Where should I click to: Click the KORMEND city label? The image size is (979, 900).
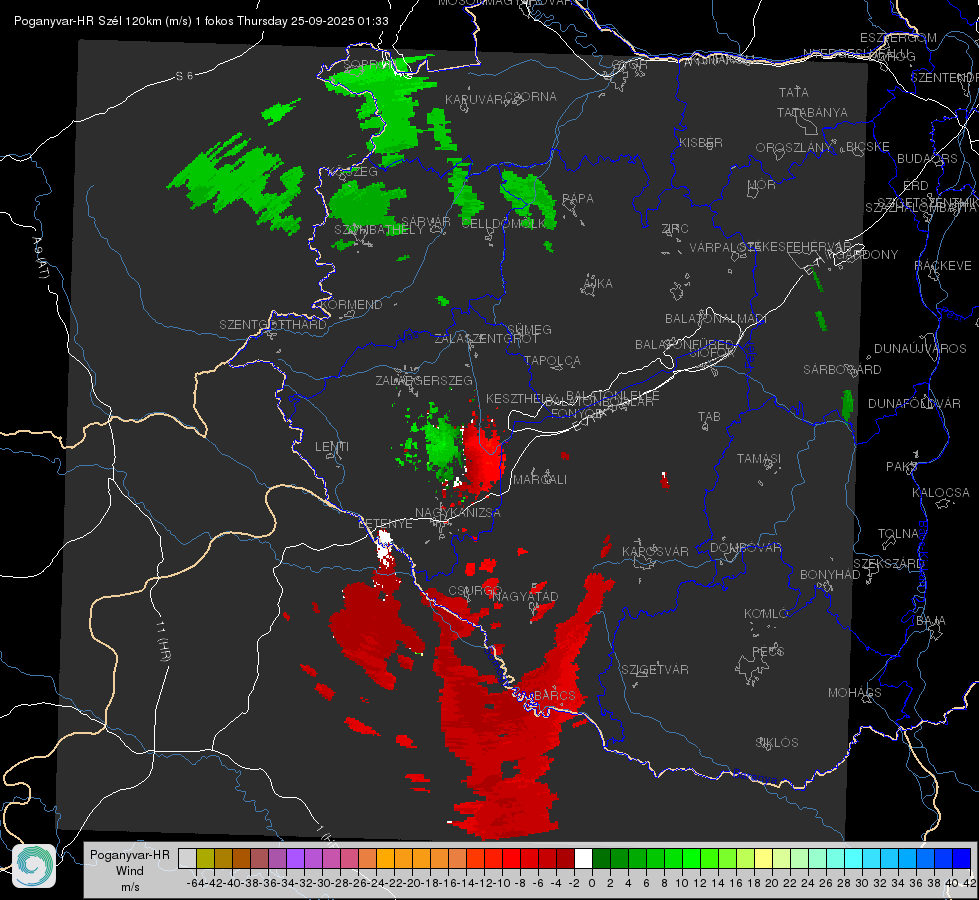(x=350, y=305)
